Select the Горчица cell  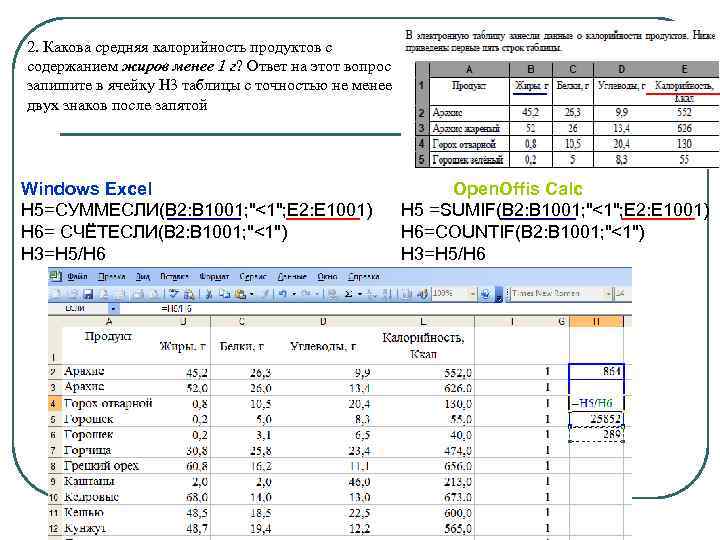[x=109, y=450]
